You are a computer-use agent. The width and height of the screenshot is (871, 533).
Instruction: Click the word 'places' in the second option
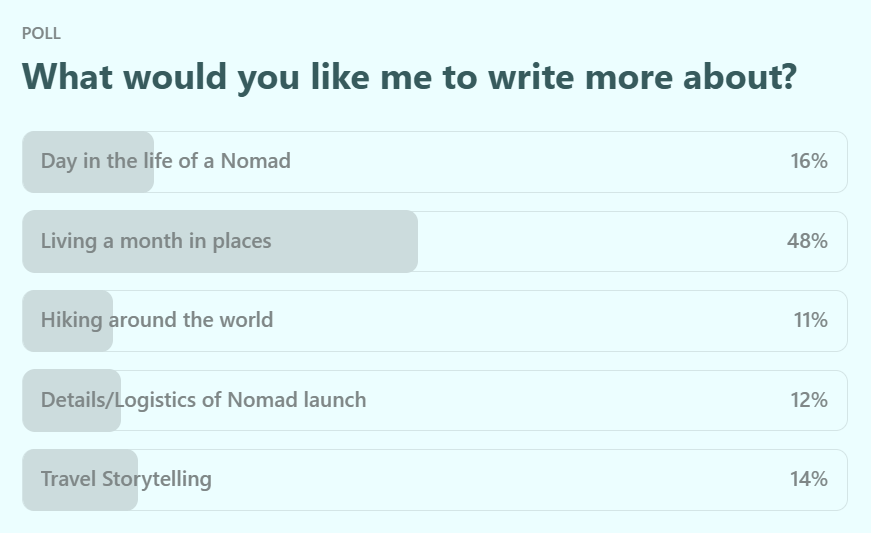coord(242,242)
